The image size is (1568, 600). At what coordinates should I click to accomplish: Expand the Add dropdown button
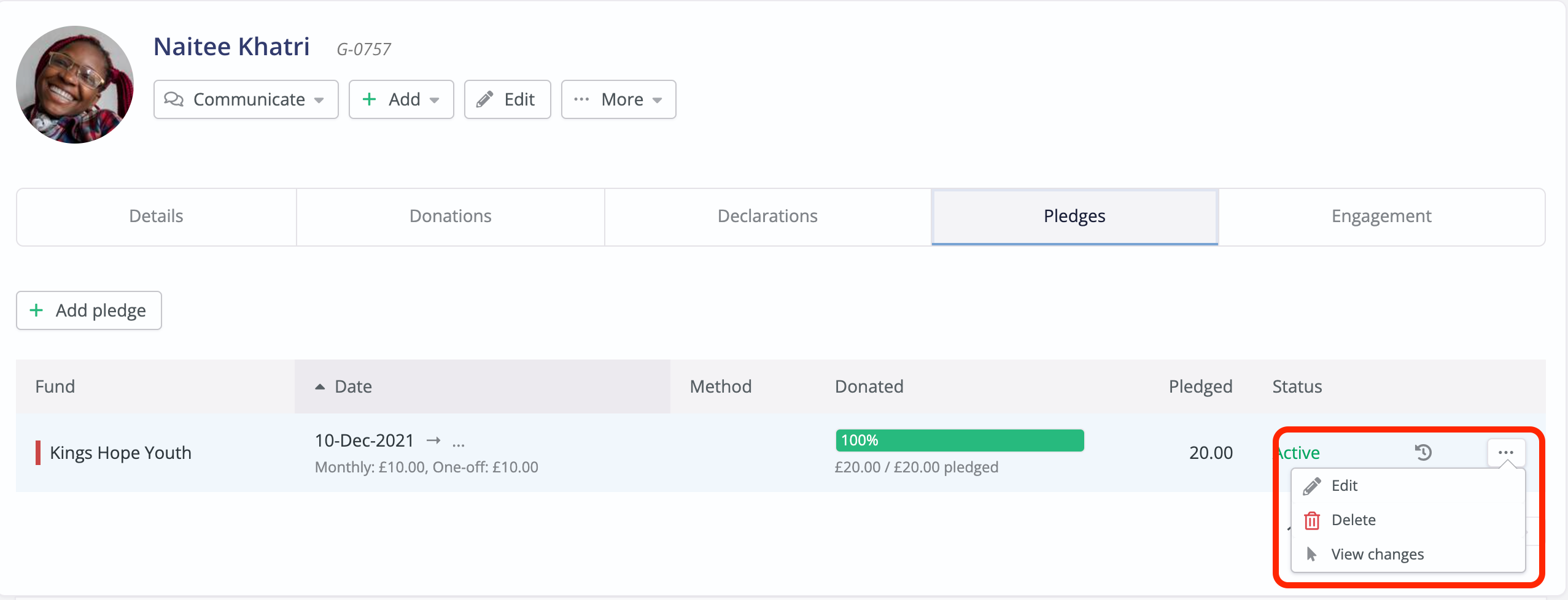(x=401, y=99)
